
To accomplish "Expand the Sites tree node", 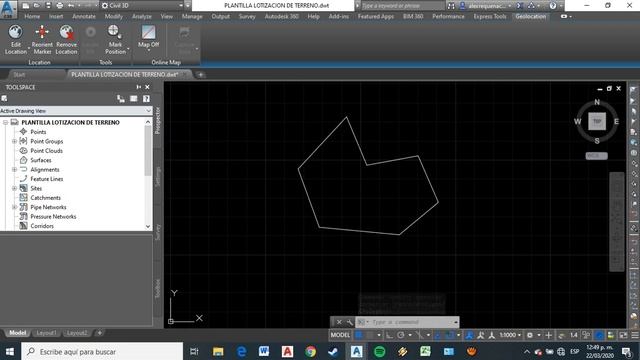I will click(x=14, y=188).
